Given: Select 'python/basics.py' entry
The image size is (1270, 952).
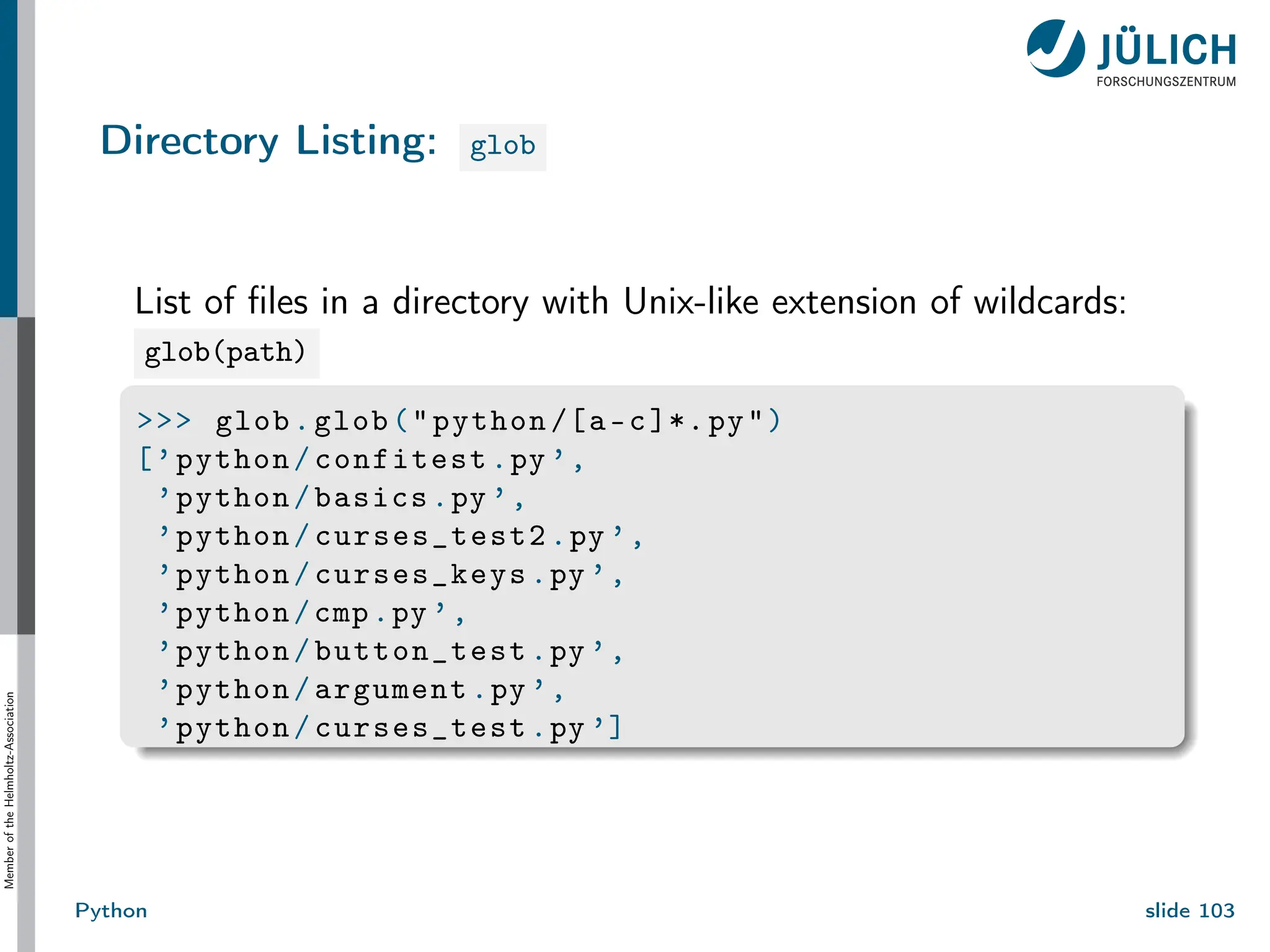Looking at the screenshot, I should 341,499.
